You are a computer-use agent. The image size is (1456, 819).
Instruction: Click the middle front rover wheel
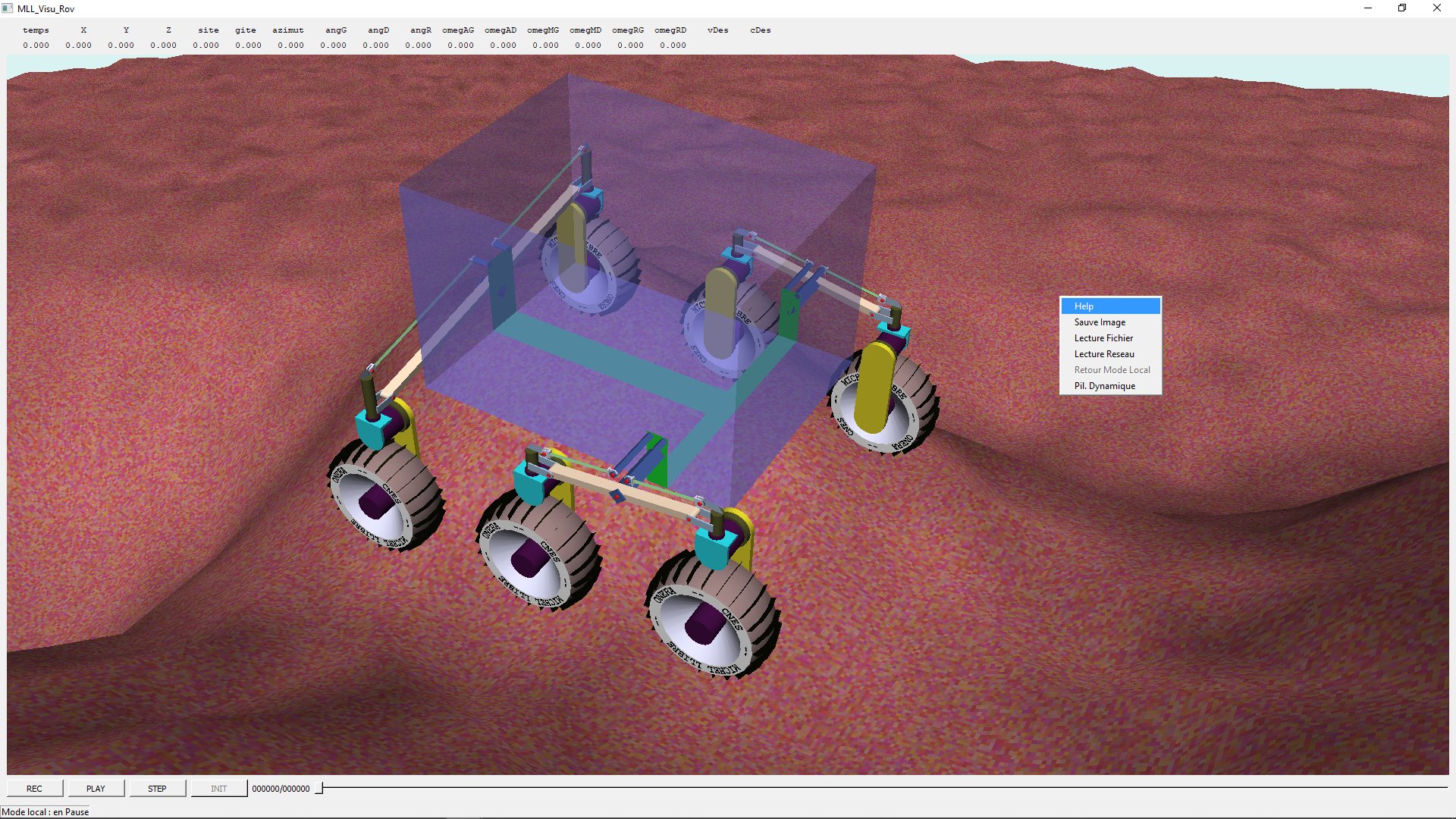(x=535, y=554)
